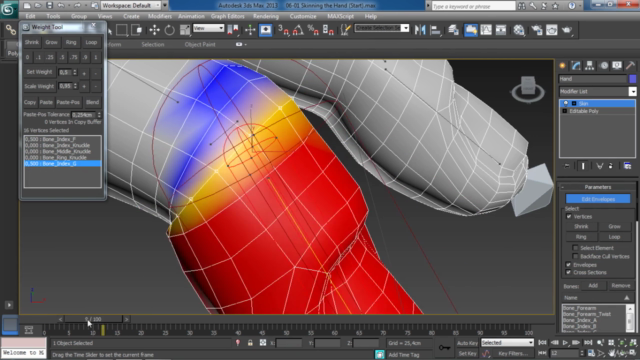Open the Animation menu
The width and height of the screenshot is (640, 360).
tap(191, 16)
